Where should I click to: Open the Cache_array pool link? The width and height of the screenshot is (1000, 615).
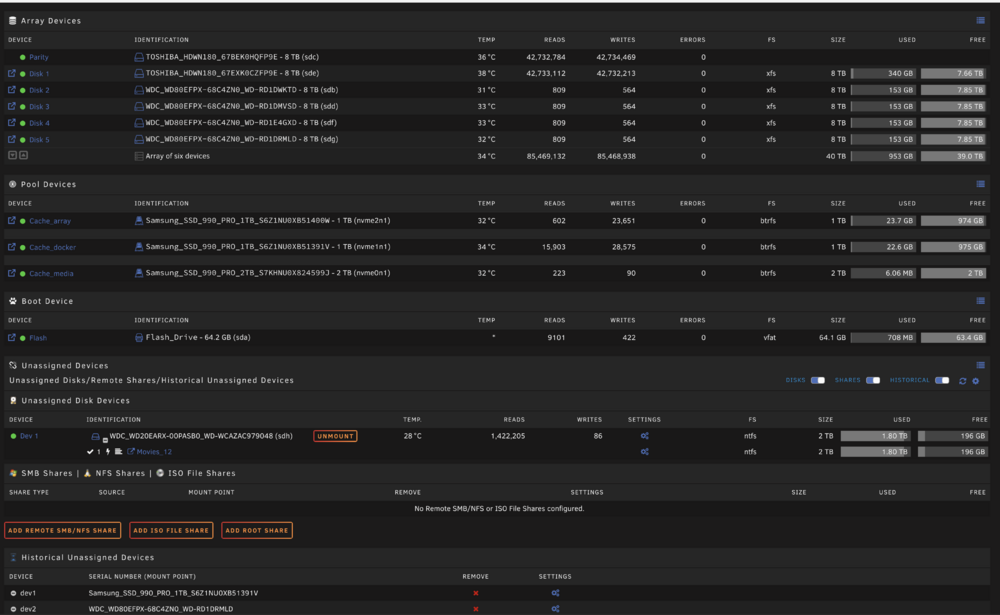50,221
